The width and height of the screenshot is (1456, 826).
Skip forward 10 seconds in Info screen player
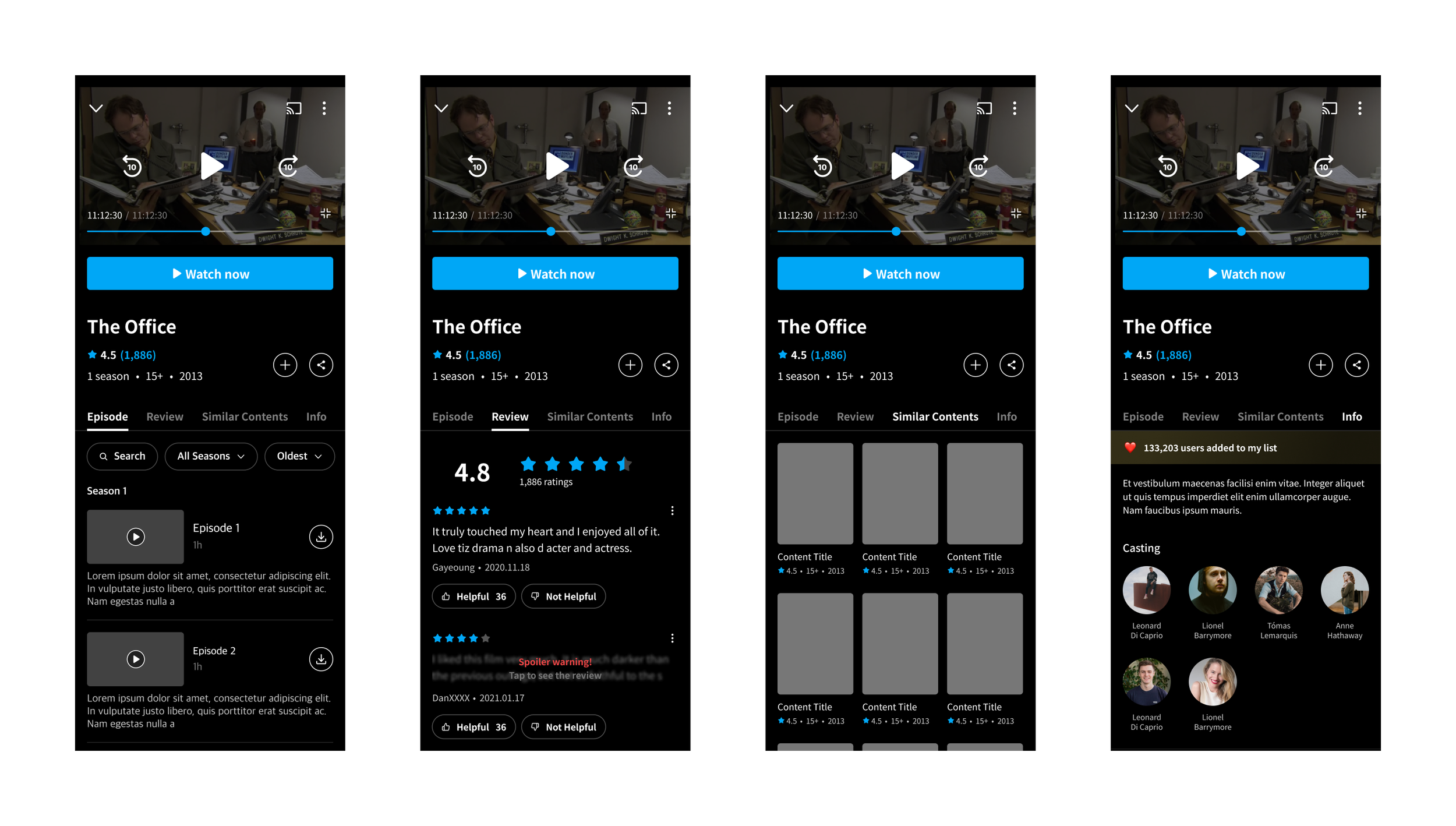1323,167
